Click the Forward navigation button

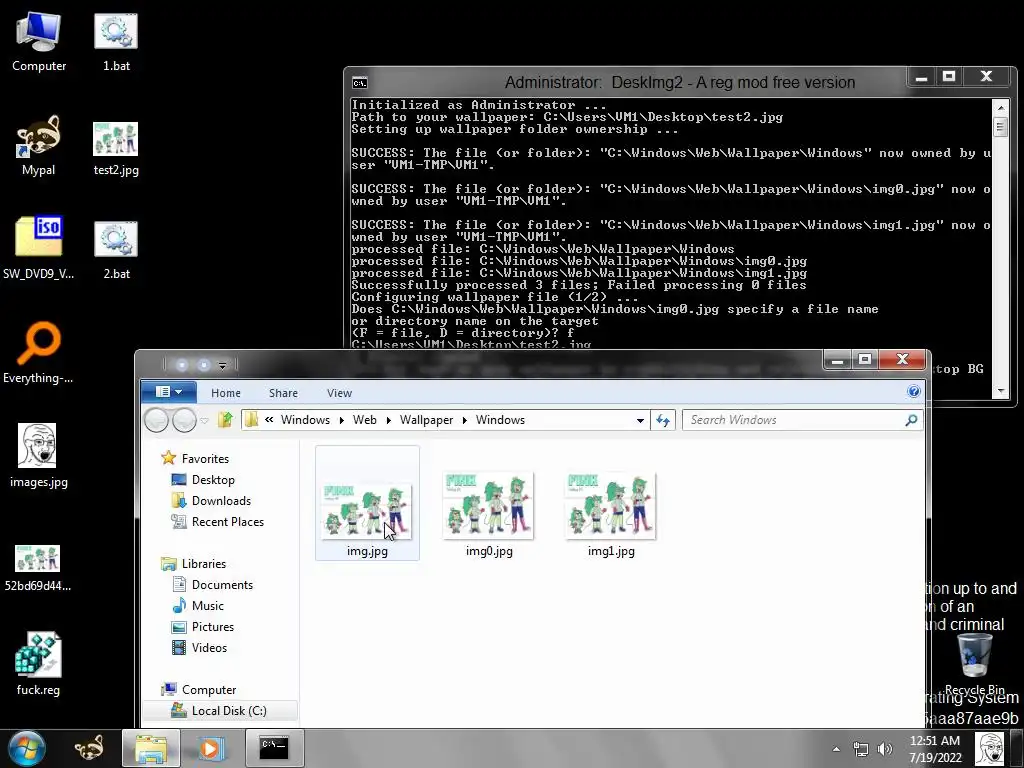[184, 420]
